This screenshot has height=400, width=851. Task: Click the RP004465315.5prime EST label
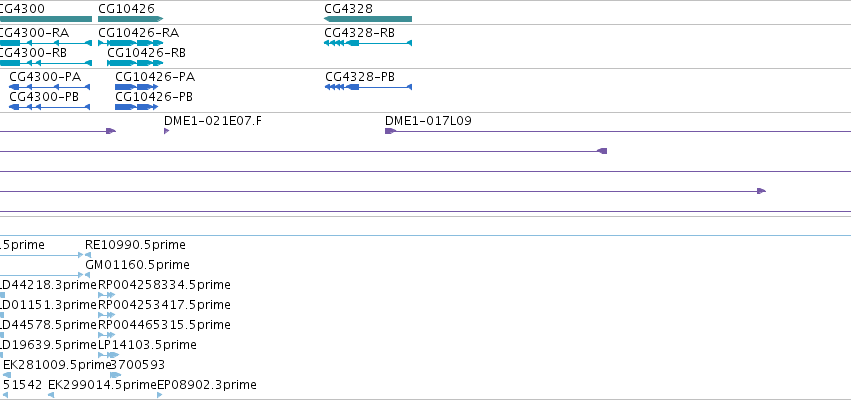(164, 325)
